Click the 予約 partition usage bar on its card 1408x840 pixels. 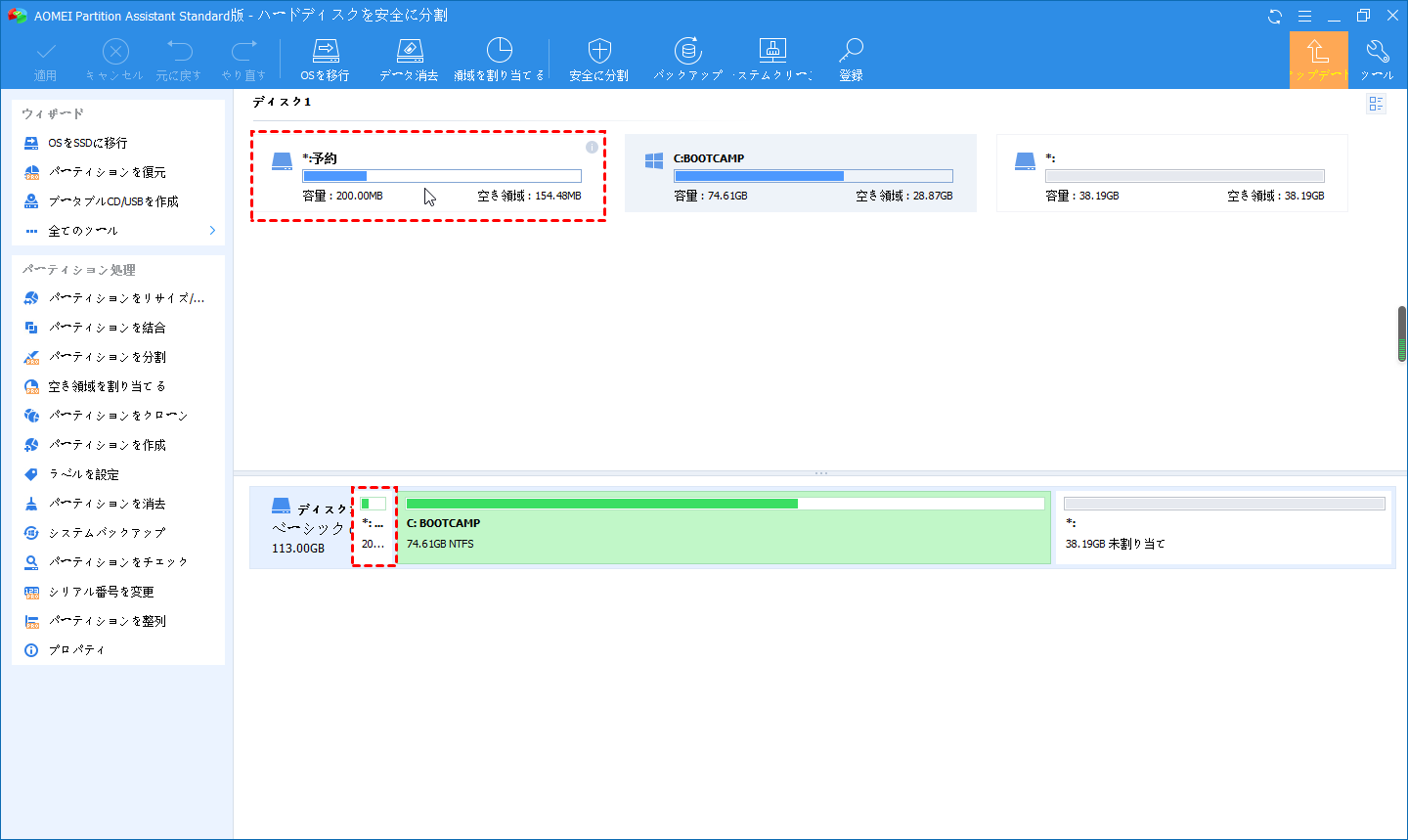click(442, 176)
